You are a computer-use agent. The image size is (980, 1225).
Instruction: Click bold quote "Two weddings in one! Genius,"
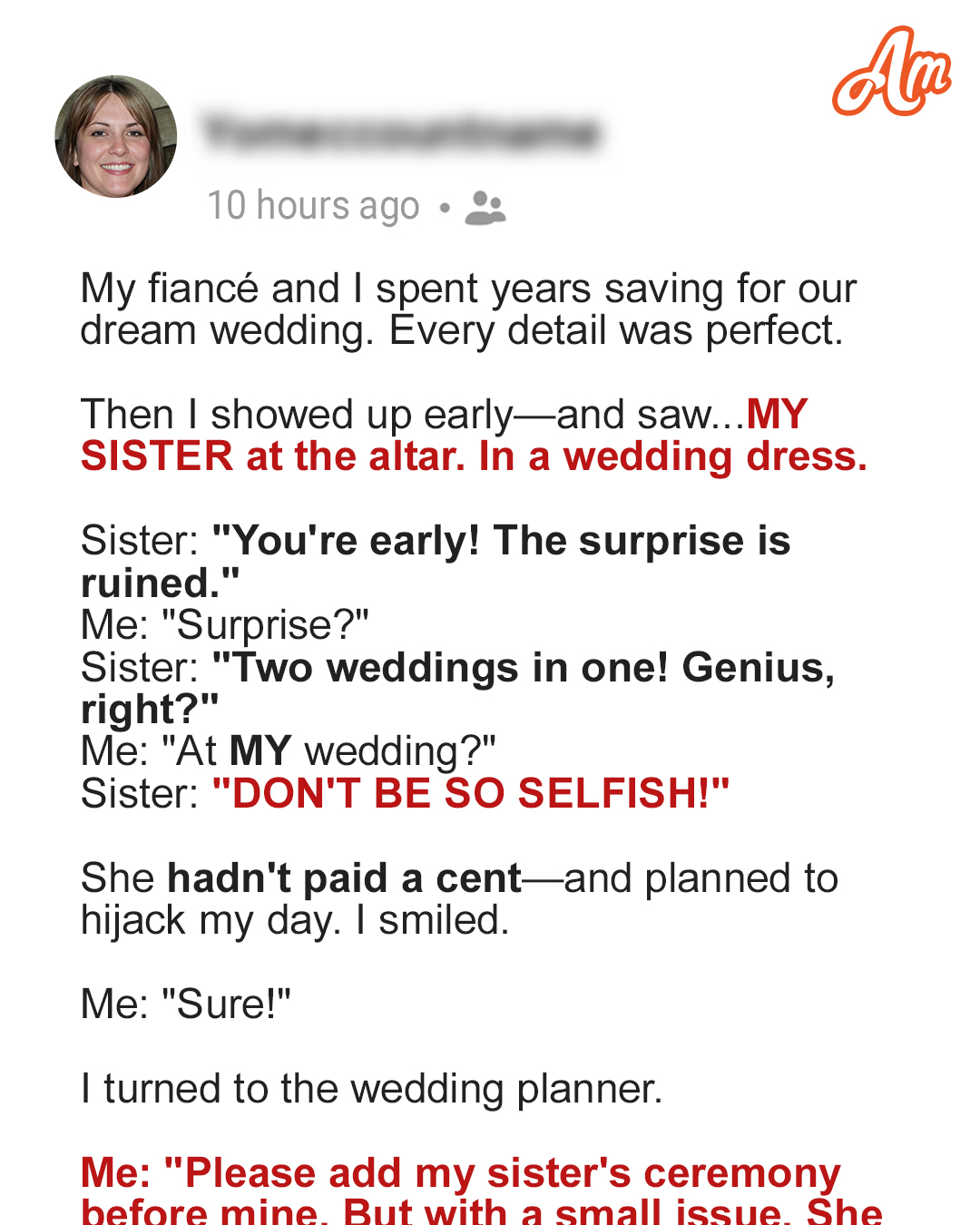coord(523,668)
